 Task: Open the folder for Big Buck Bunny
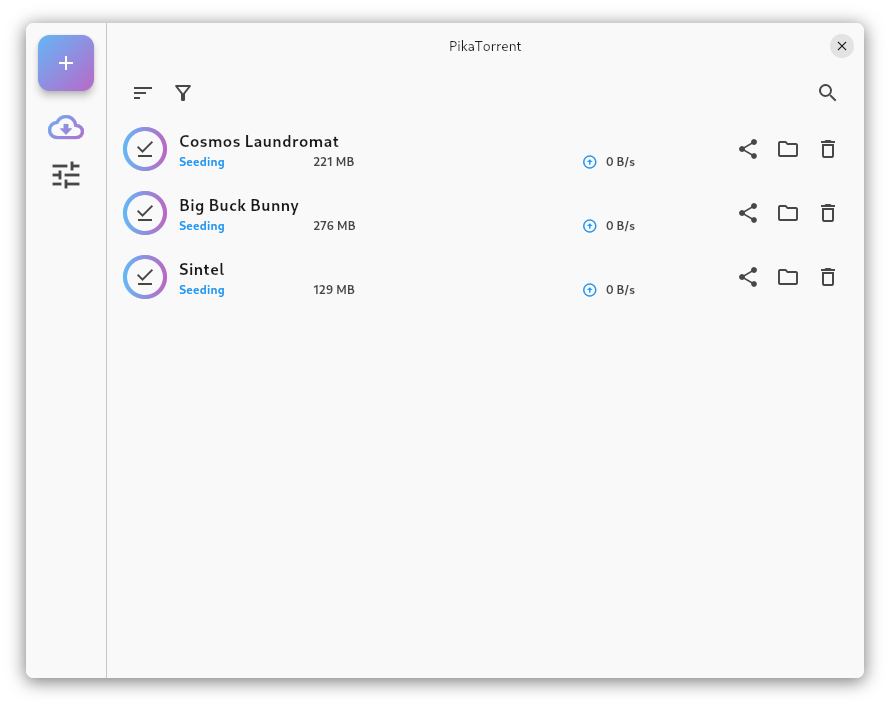(788, 213)
